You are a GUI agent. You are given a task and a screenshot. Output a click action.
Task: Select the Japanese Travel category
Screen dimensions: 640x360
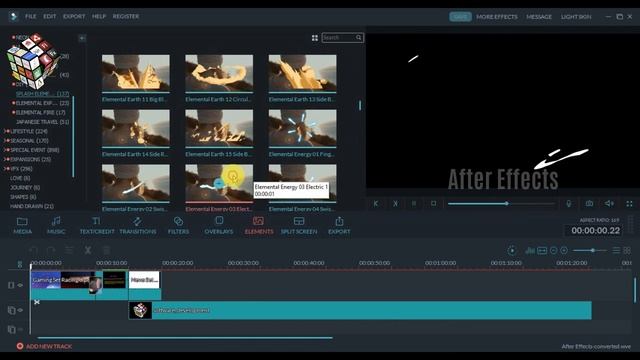[x=42, y=122]
